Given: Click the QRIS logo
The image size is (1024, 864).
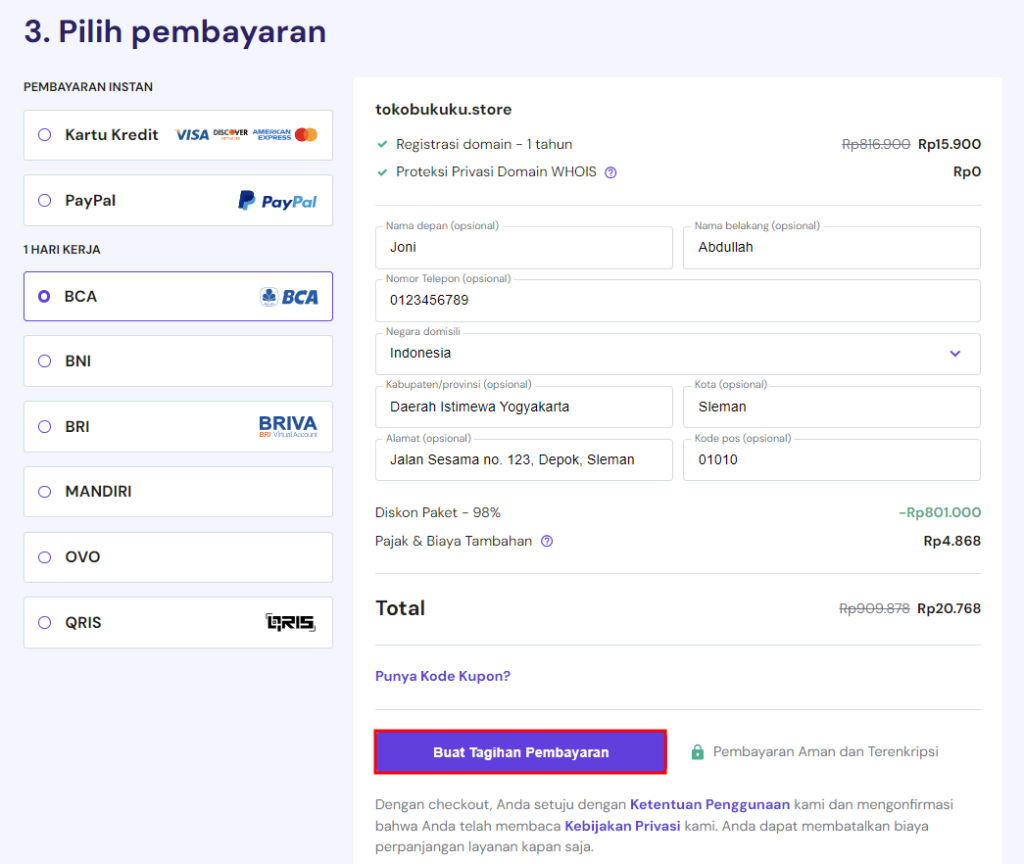Looking at the screenshot, I should pos(290,623).
